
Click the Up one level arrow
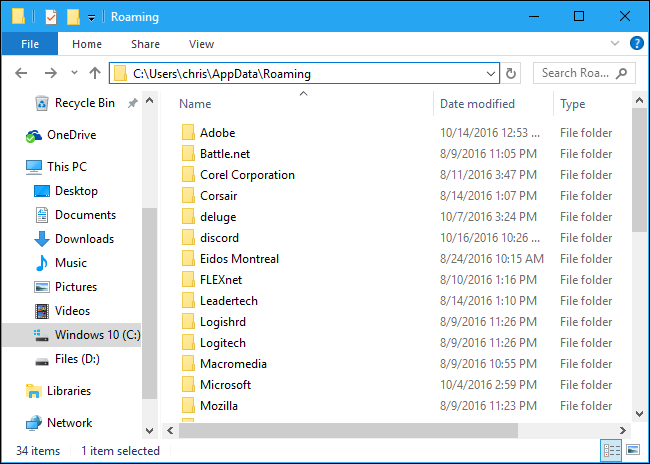coord(95,73)
